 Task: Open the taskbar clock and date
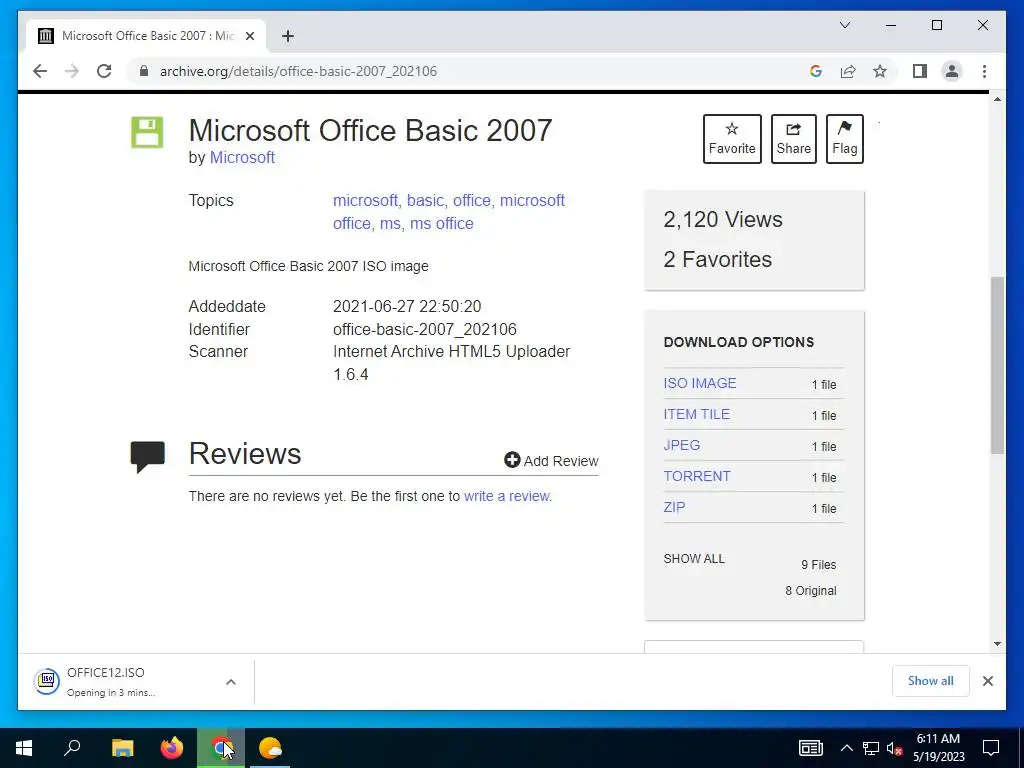[938, 748]
